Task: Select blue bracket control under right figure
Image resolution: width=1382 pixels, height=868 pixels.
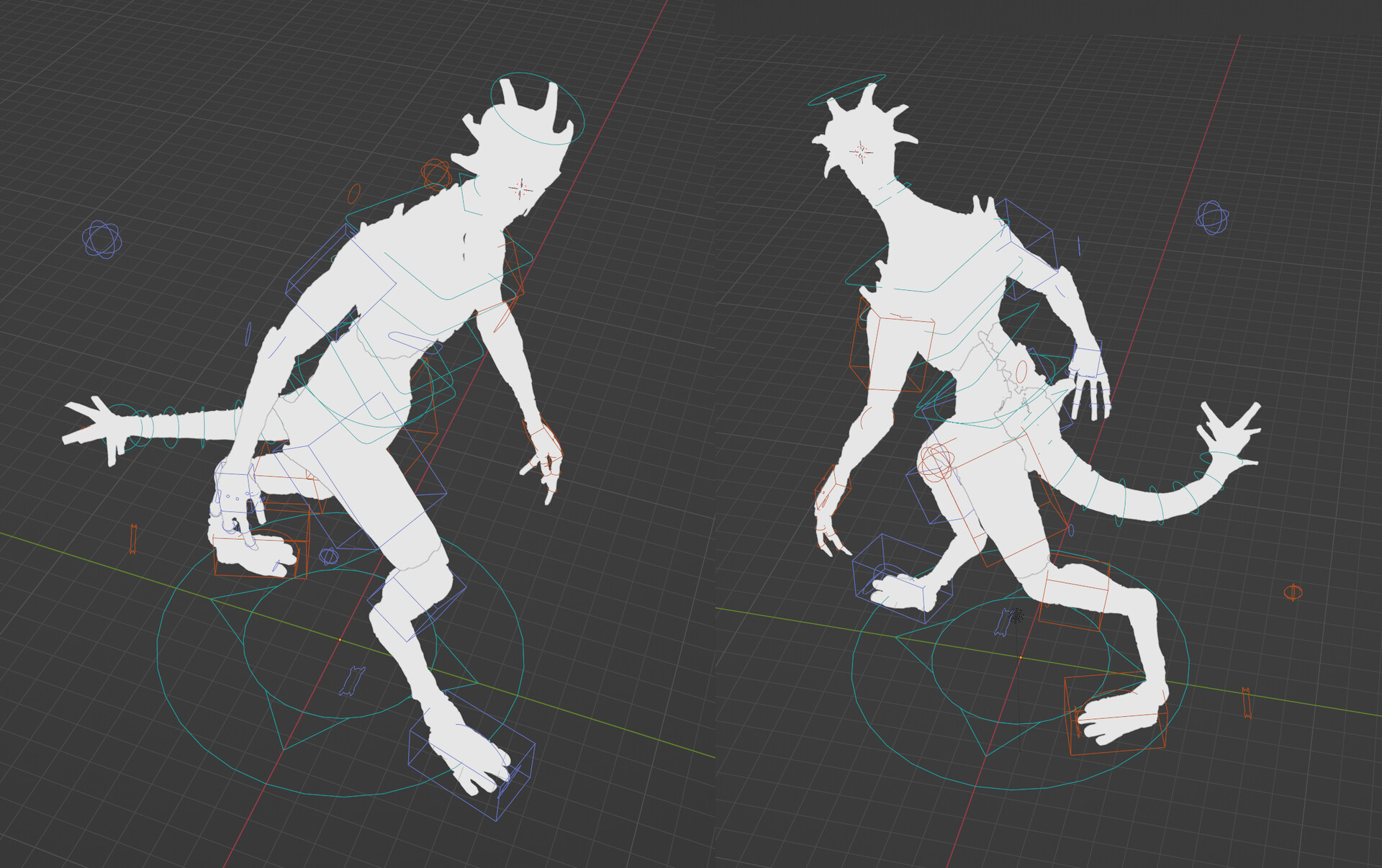Action: 1003,623
